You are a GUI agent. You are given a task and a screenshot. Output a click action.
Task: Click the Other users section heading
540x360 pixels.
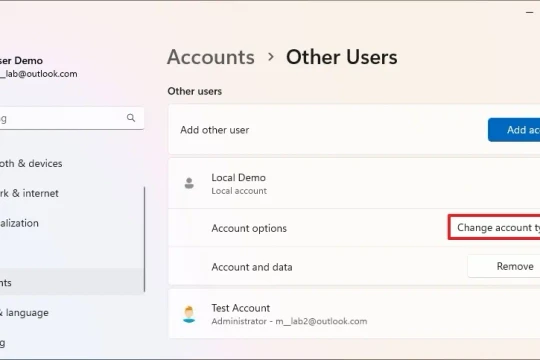pyautogui.click(x=195, y=91)
